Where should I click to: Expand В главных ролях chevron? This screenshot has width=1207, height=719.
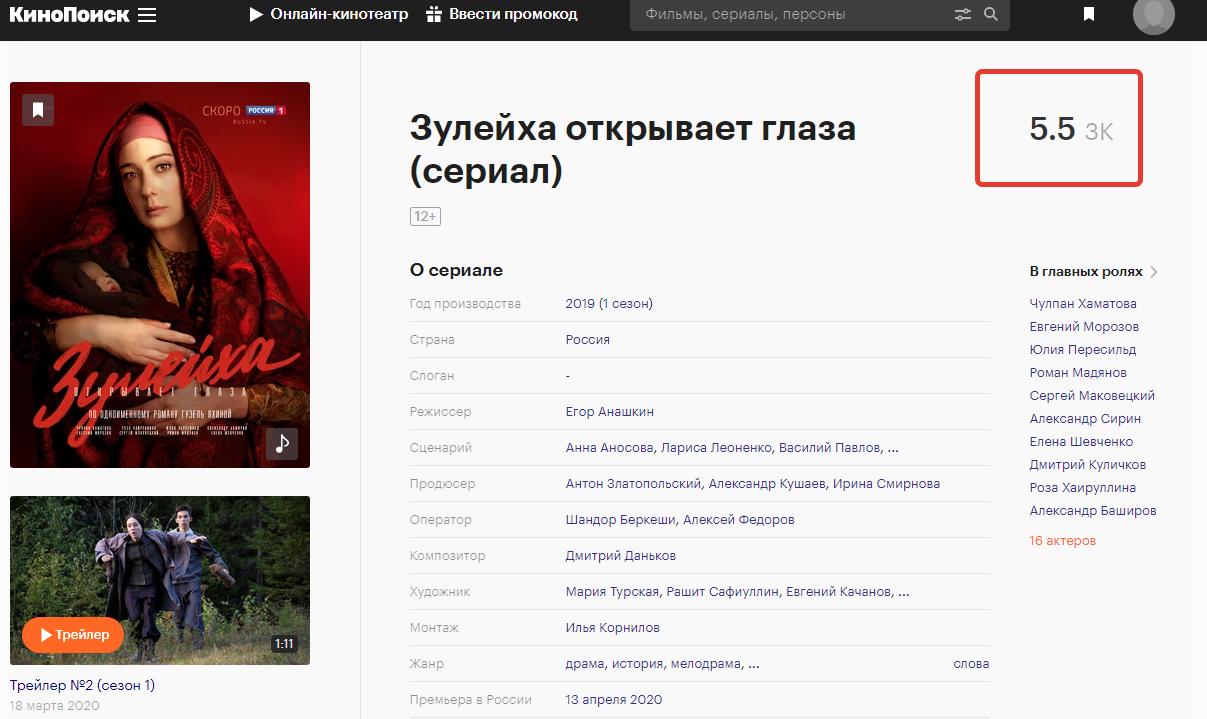point(1154,272)
